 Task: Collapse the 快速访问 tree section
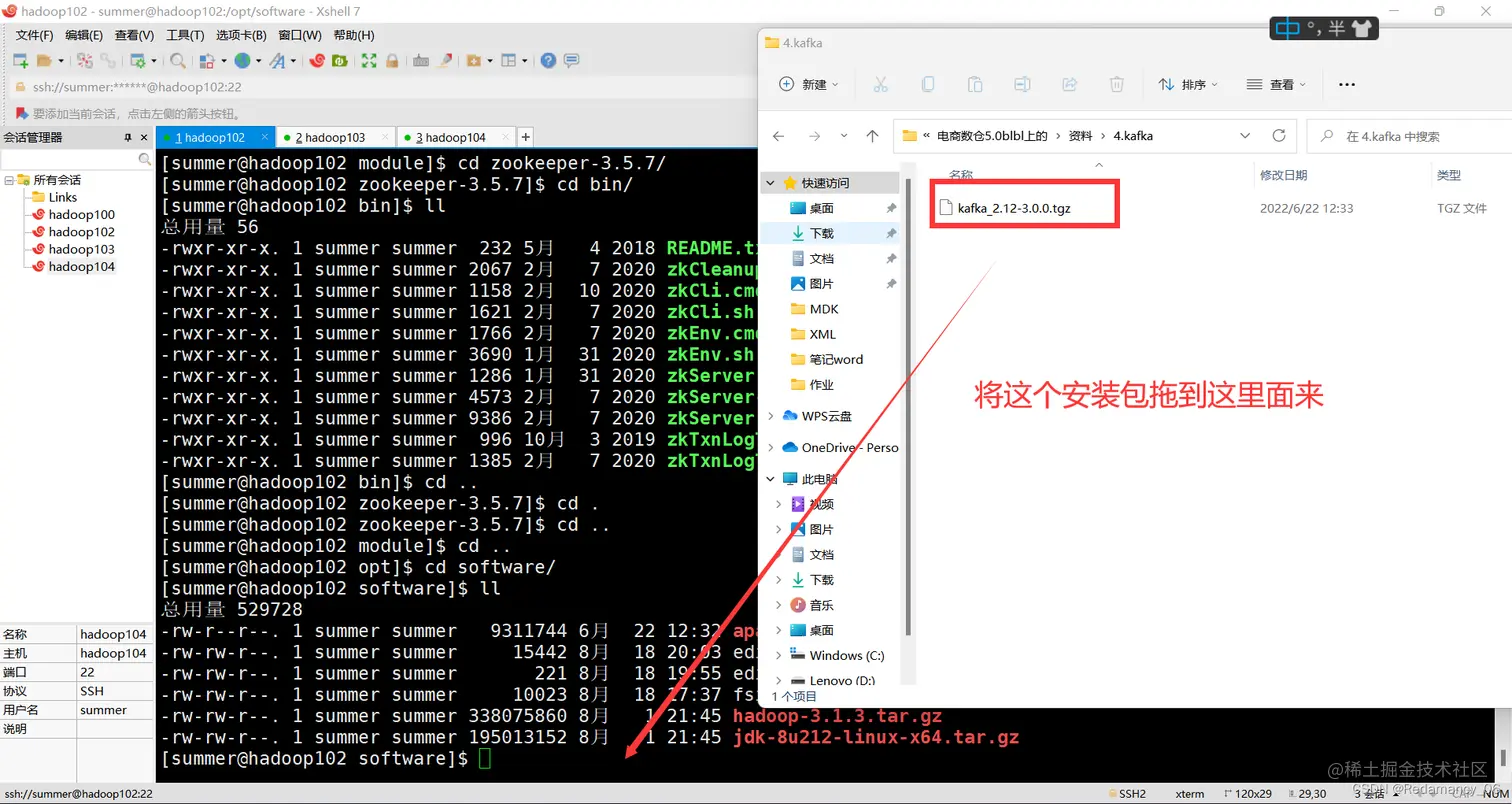(770, 183)
